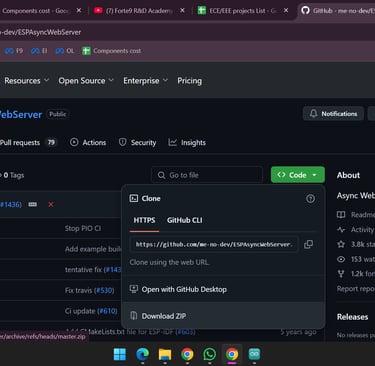Click the zip file icon for Download ZIP
The height and width of the screenshot is (366, 375).
(x=134, y=316)
